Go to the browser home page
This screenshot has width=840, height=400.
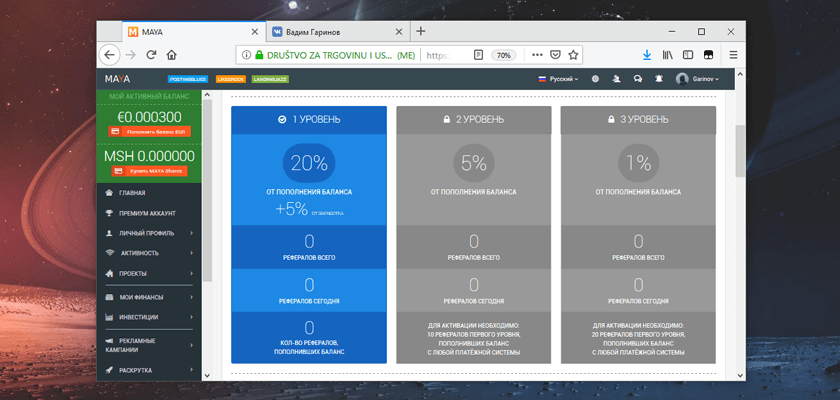coord(171,55)
